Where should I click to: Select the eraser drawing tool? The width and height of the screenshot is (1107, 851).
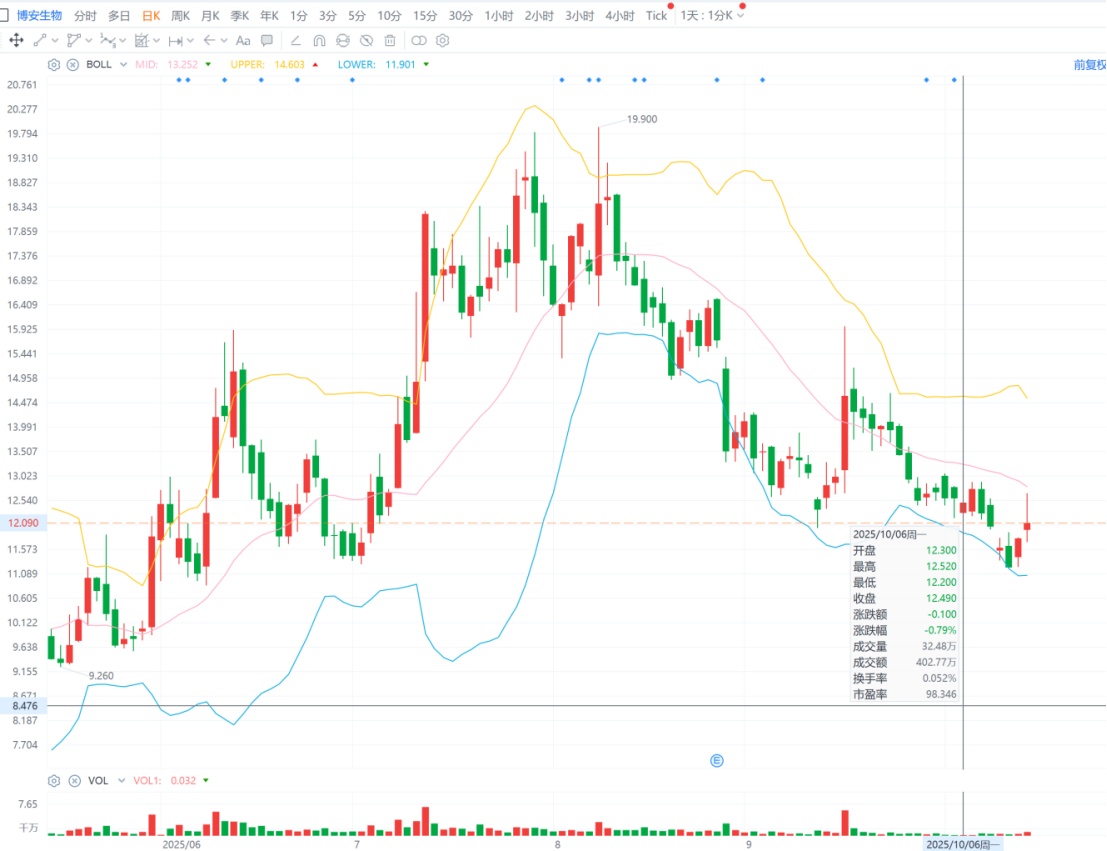(295, 40)
